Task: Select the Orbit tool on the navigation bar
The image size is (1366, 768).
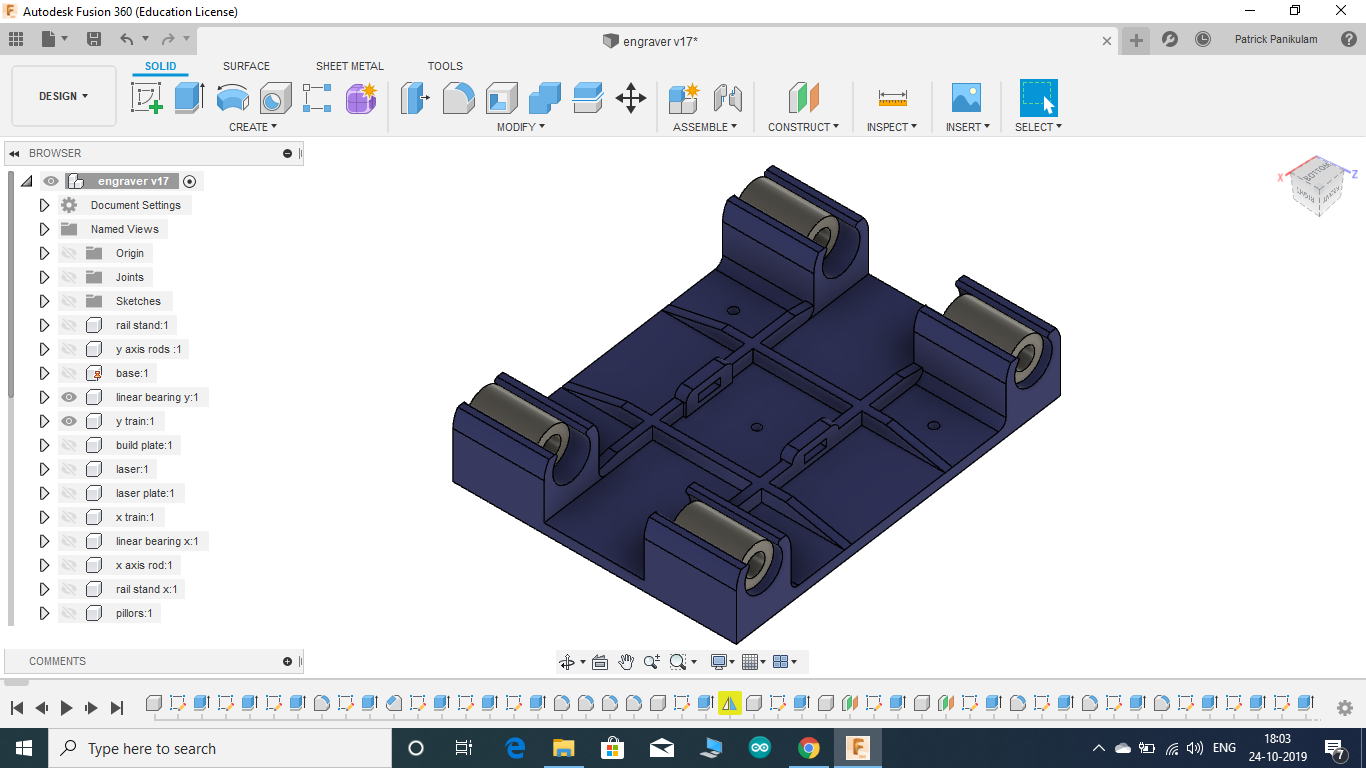Action: click(568, 661)
